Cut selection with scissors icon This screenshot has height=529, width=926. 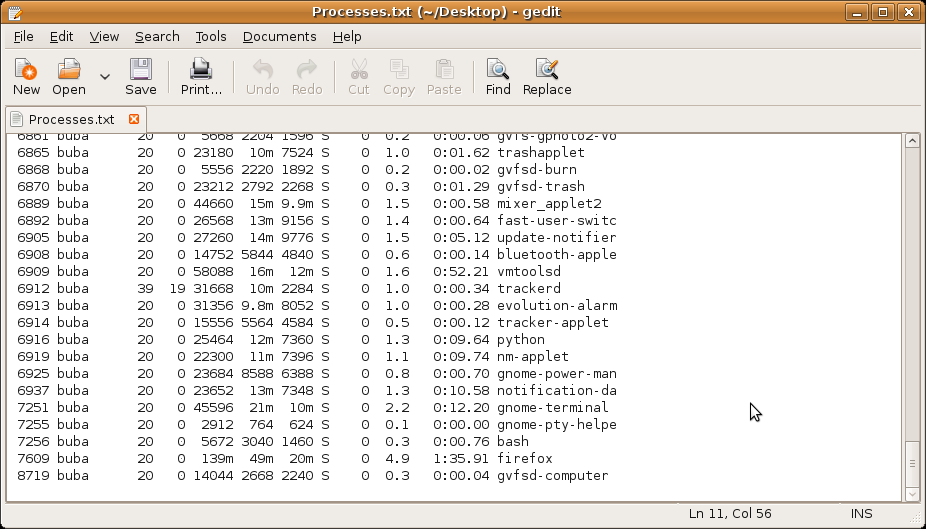(x=358, y=77)
